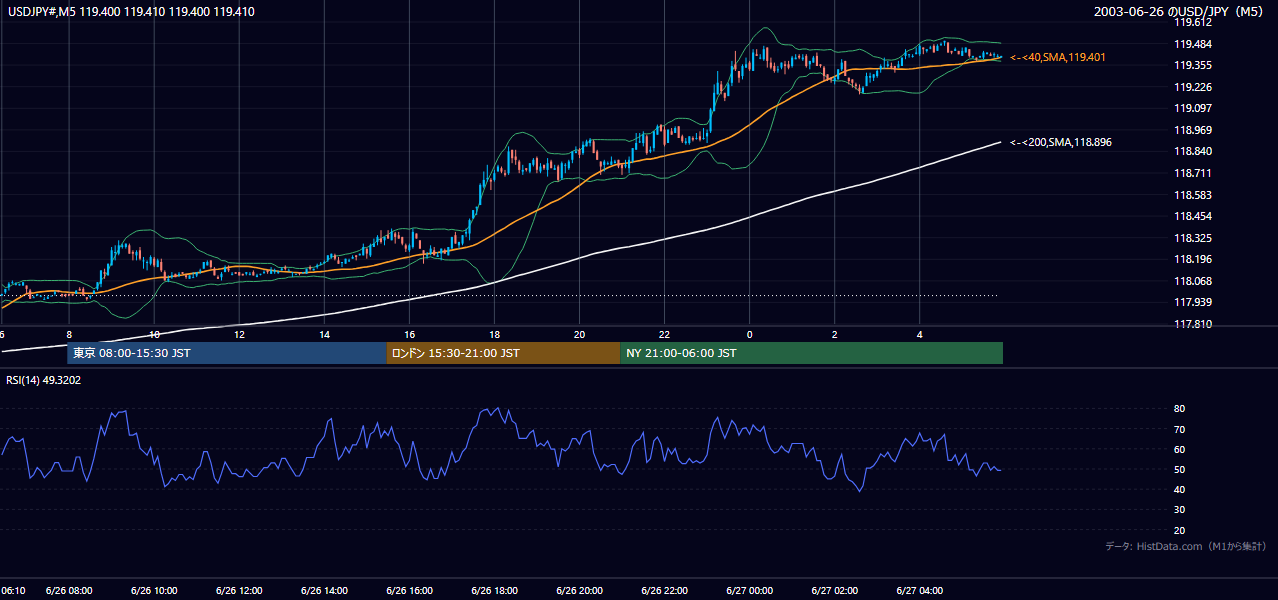
Task: Click hour tick 16 under the price chart
Action: click(x=409, y=334)
